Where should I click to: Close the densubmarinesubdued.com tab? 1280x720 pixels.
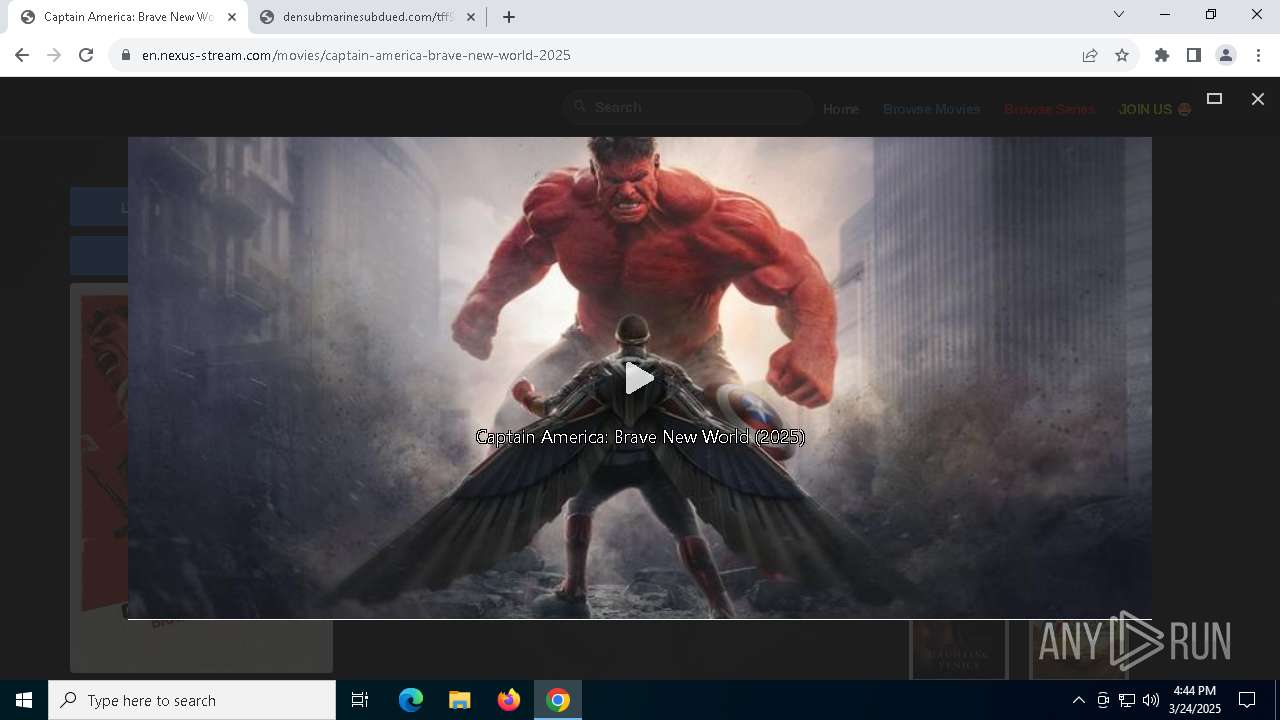tap(471, 17)
